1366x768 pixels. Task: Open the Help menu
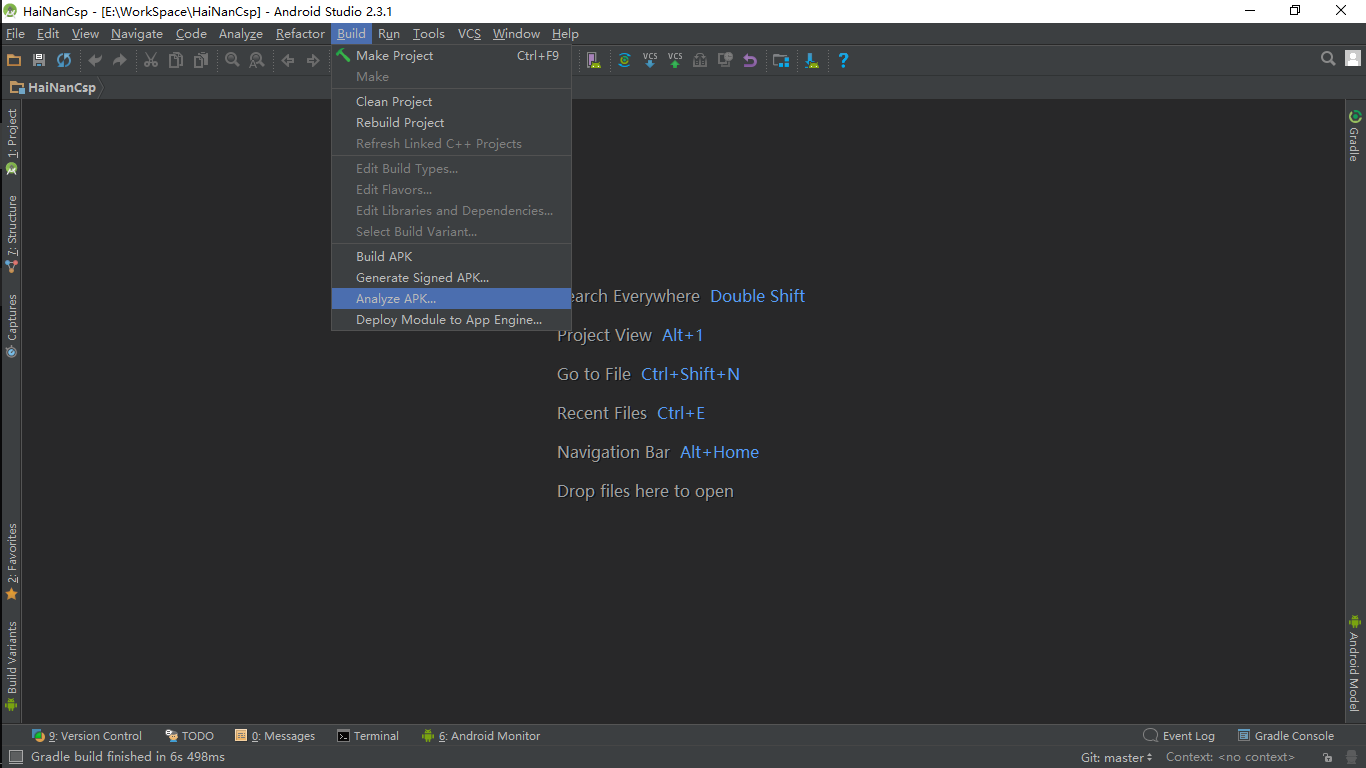coord(566,34)
